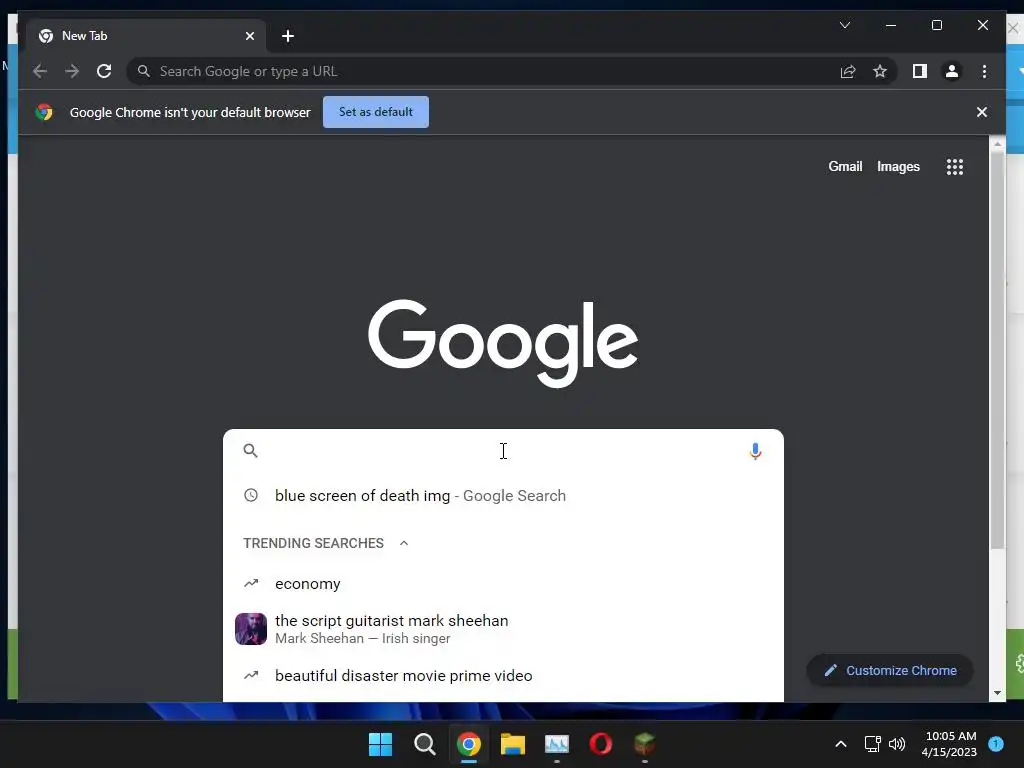Image resolution: width=1024 pixels, height=768 pixels.
Task: Go back using the back arrow
Action: pos(40,71)
